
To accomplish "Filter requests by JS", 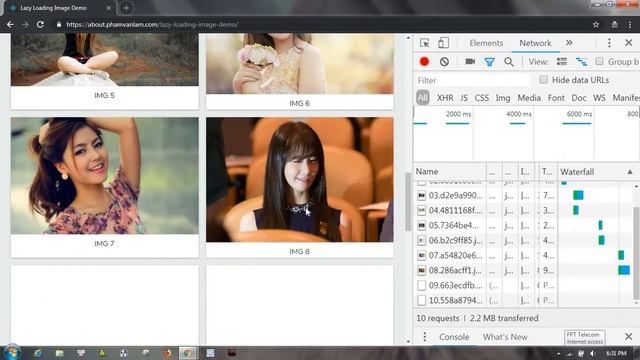I will click(x=464, y=98).
